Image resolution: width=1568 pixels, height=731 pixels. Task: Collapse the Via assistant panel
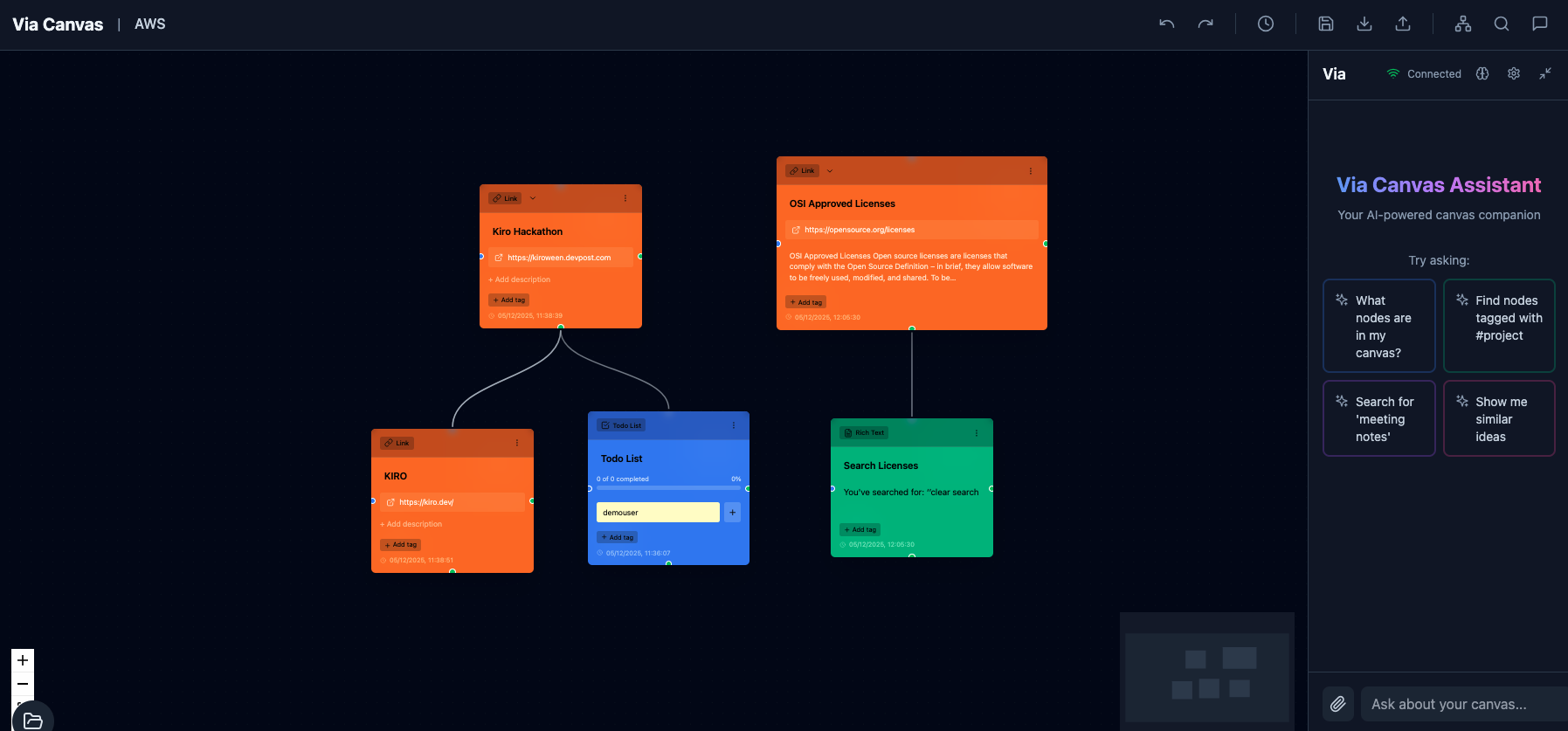[1544, 74]
